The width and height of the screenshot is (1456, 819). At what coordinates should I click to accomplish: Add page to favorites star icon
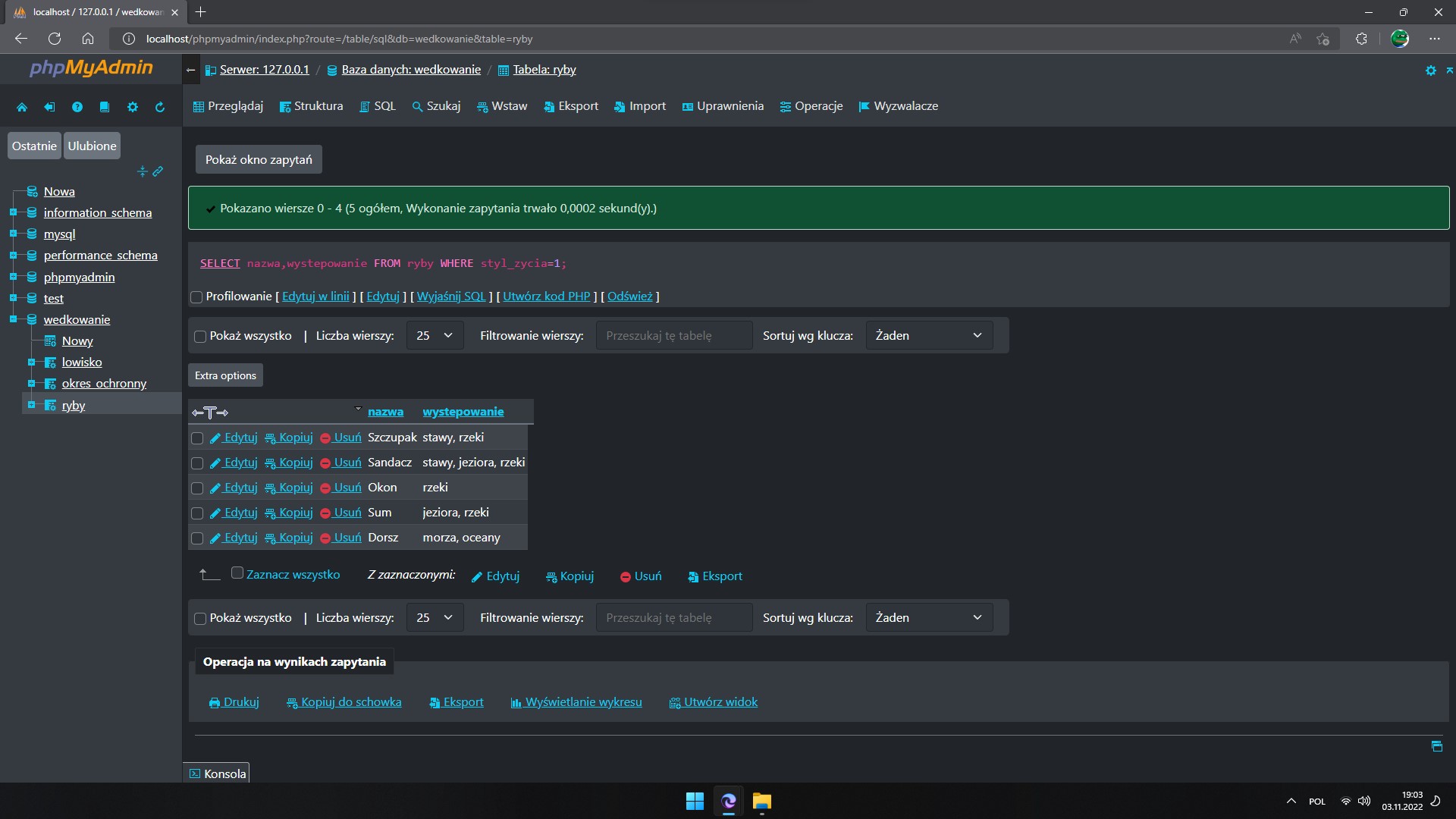(x=1323, y=39)
